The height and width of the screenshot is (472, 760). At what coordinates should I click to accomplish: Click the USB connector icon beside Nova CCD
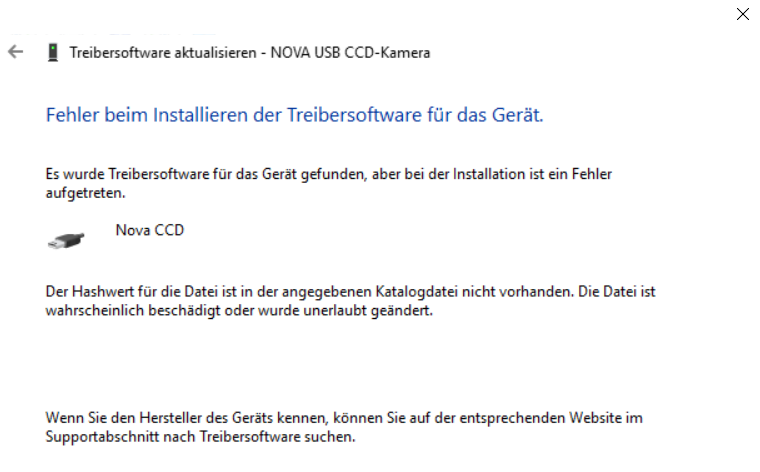pyautogui.click(x=66, y=240)
